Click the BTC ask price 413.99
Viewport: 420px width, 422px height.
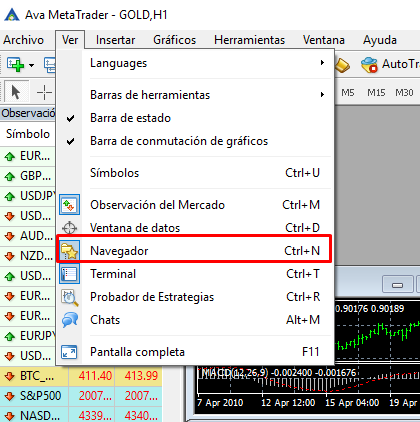[141, 376]
